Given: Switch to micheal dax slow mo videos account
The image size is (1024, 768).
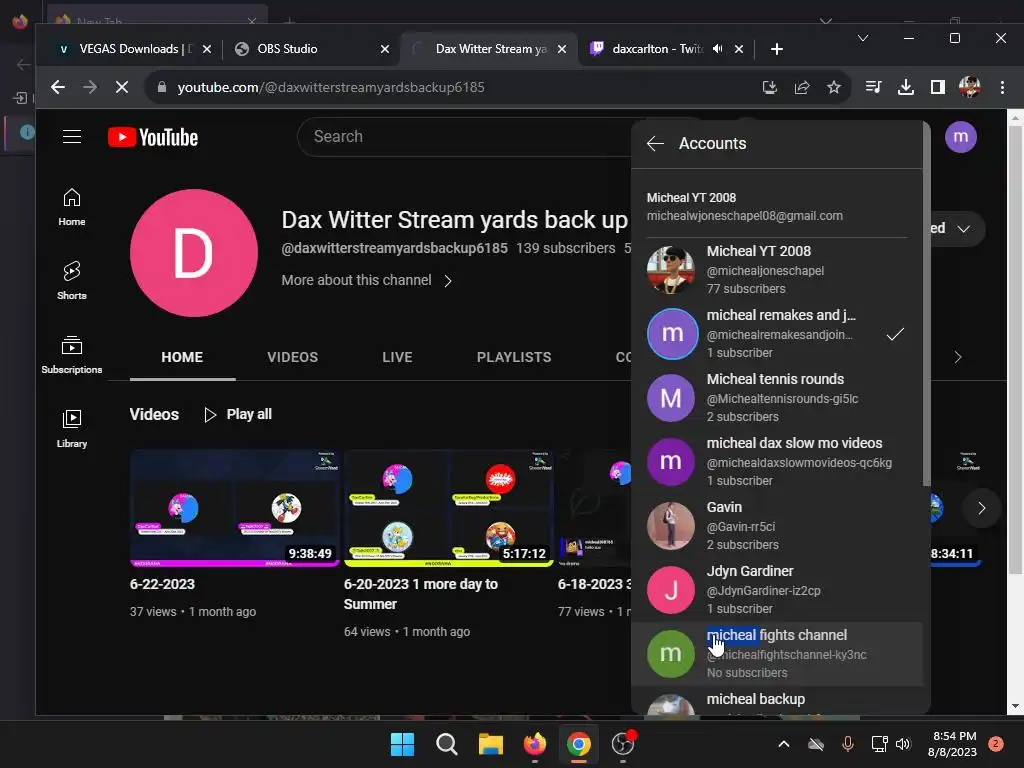Looking at the screenshot, I should coord(777,462).
